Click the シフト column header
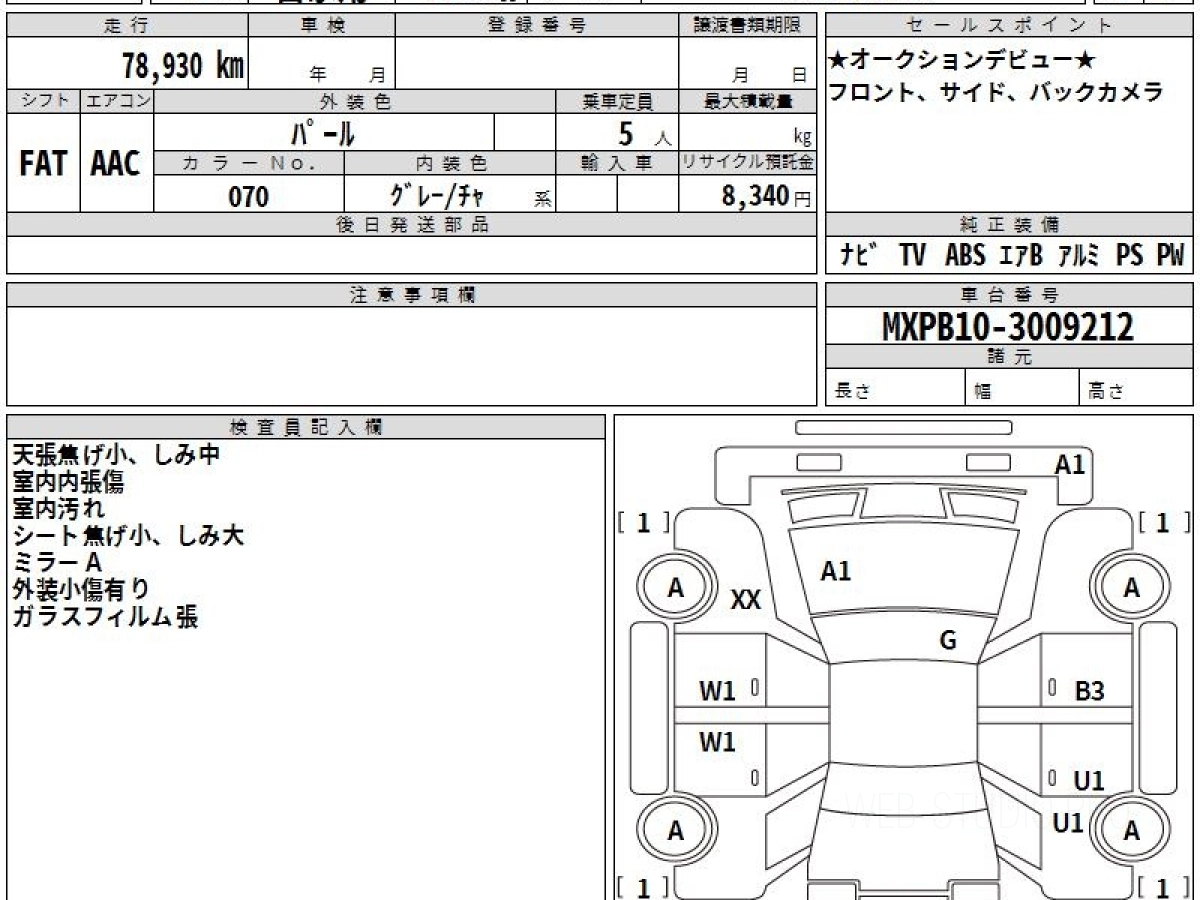This screenshot has height=900, width=1200. pyautogui.click(x=43, y=101)
